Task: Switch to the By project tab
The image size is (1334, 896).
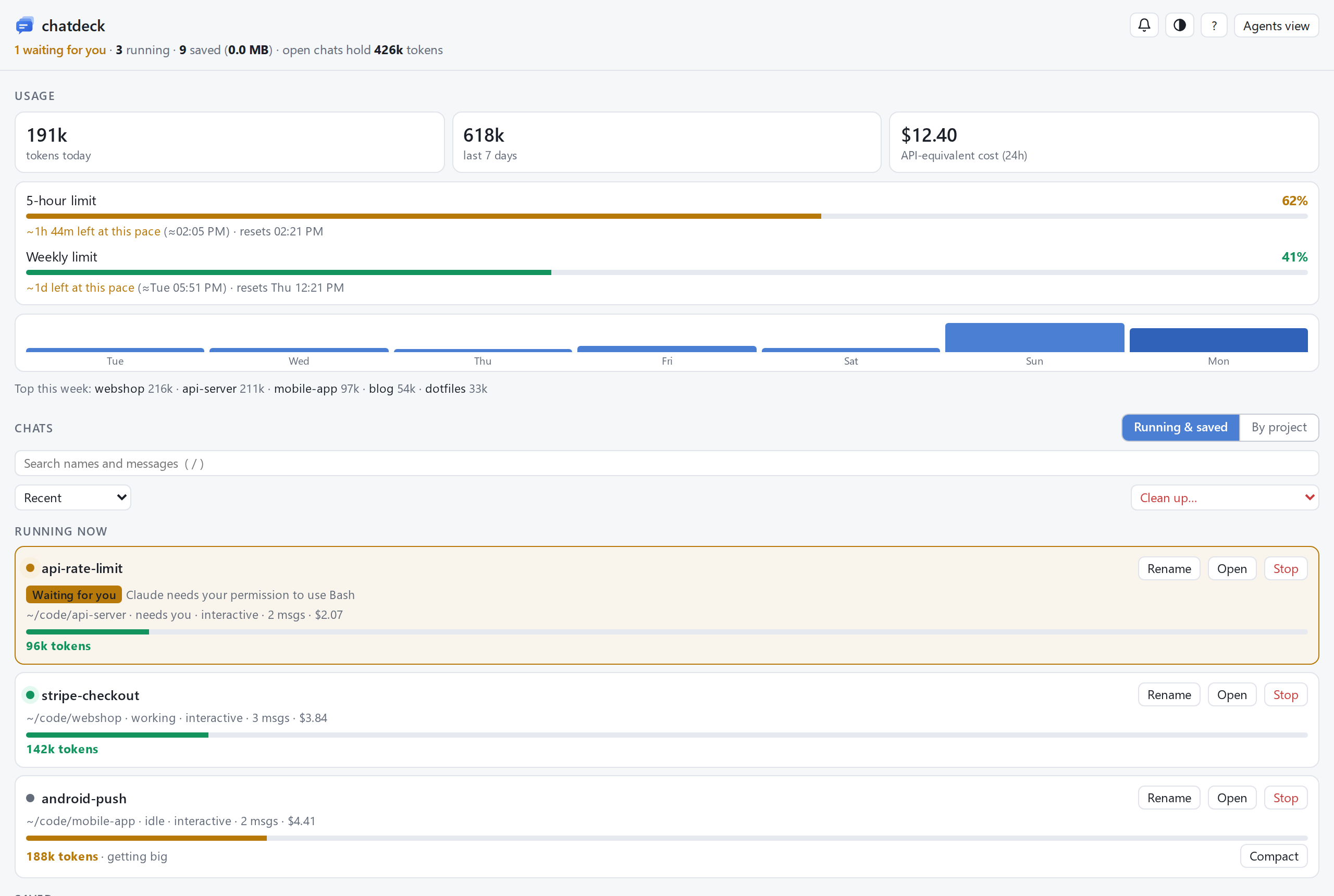Action: click(1279, 428)
